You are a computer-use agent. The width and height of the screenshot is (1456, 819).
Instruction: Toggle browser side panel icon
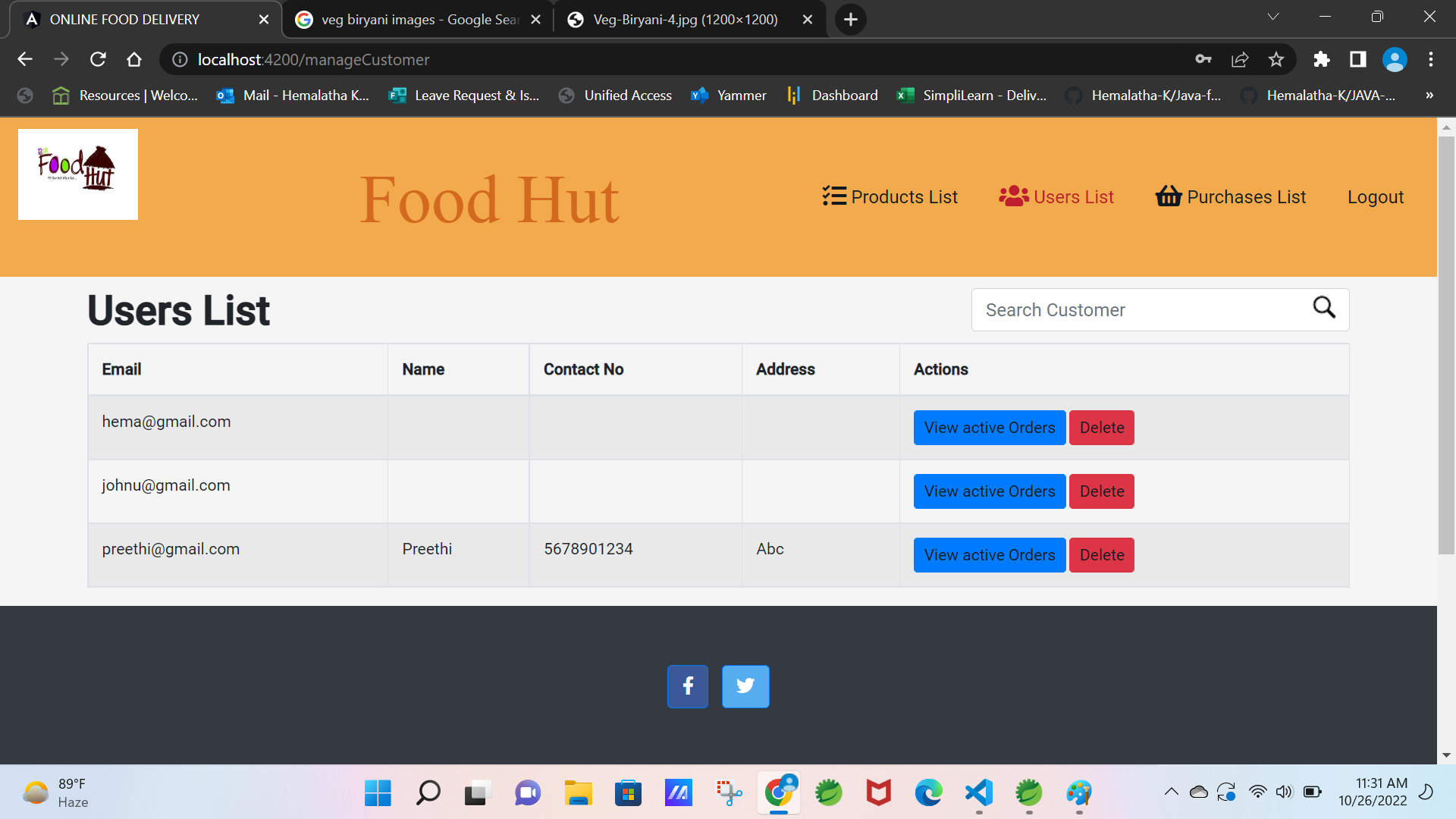point(1358,59)
